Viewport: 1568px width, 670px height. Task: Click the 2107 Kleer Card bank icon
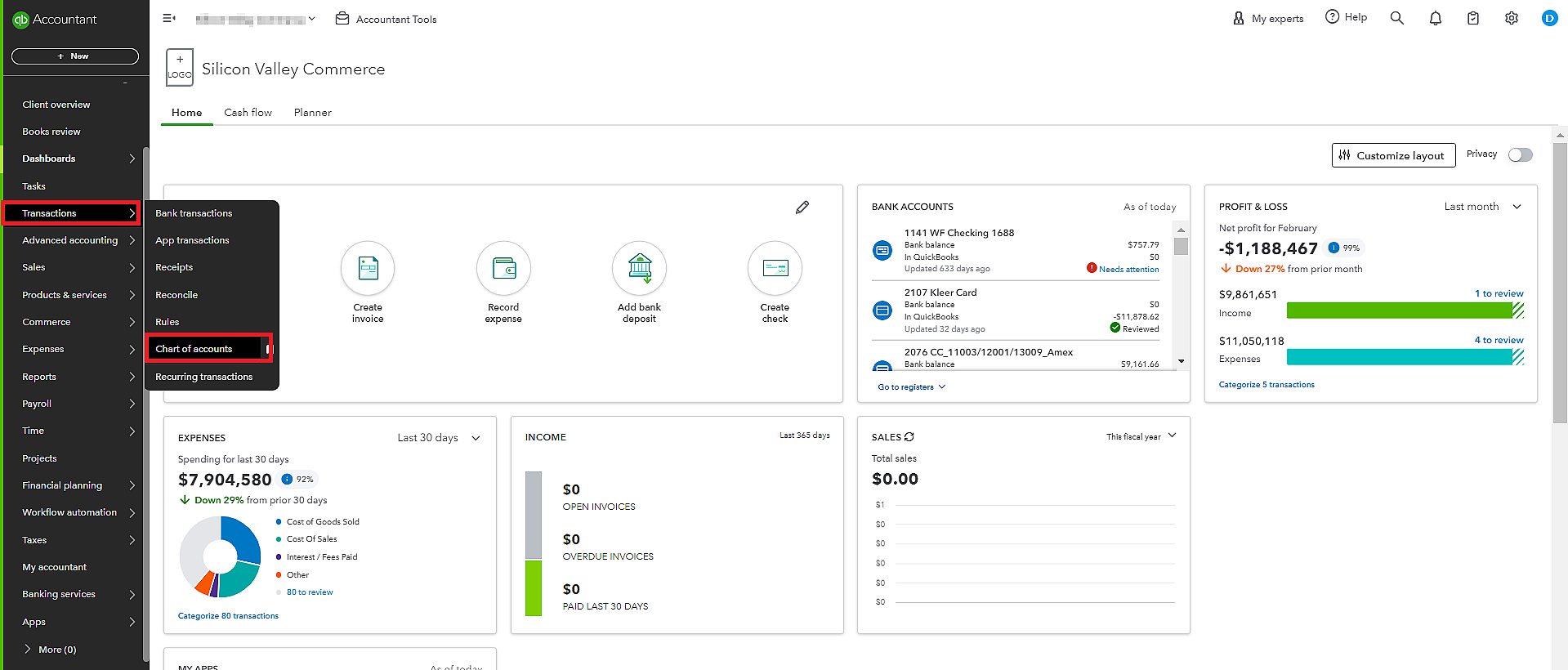tap(882, 310)
